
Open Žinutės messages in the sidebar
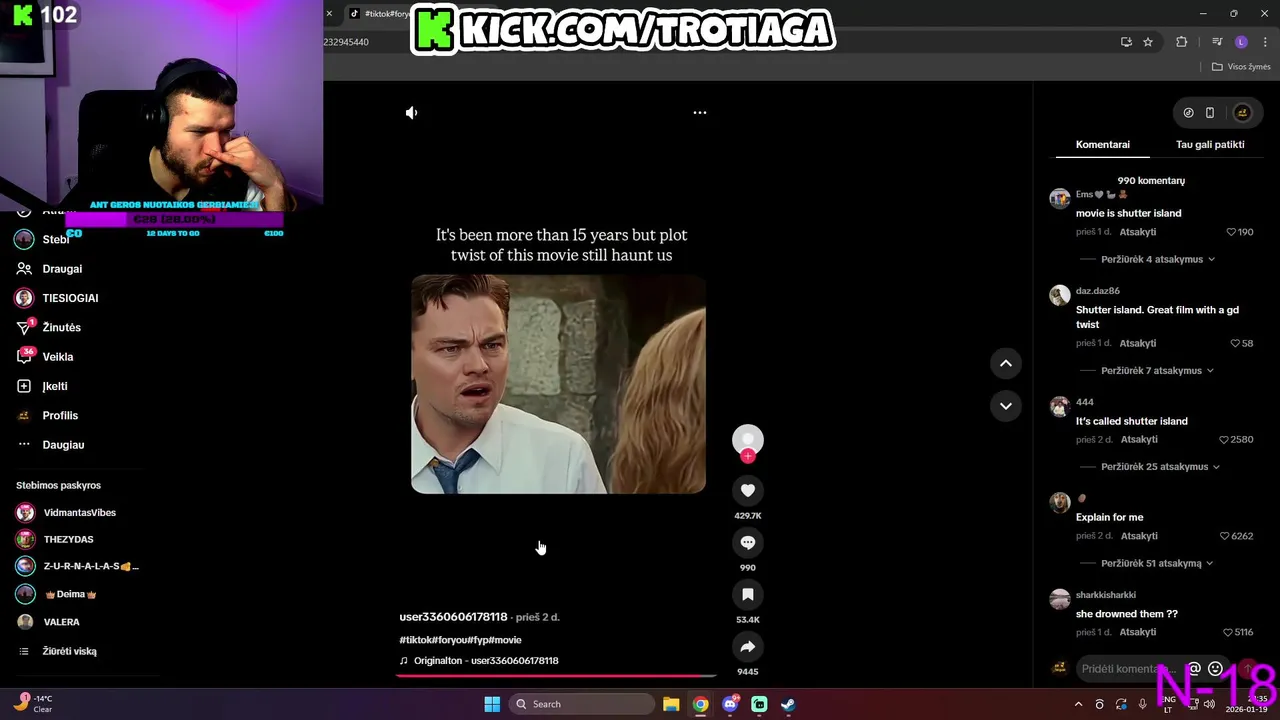[62, 327]
